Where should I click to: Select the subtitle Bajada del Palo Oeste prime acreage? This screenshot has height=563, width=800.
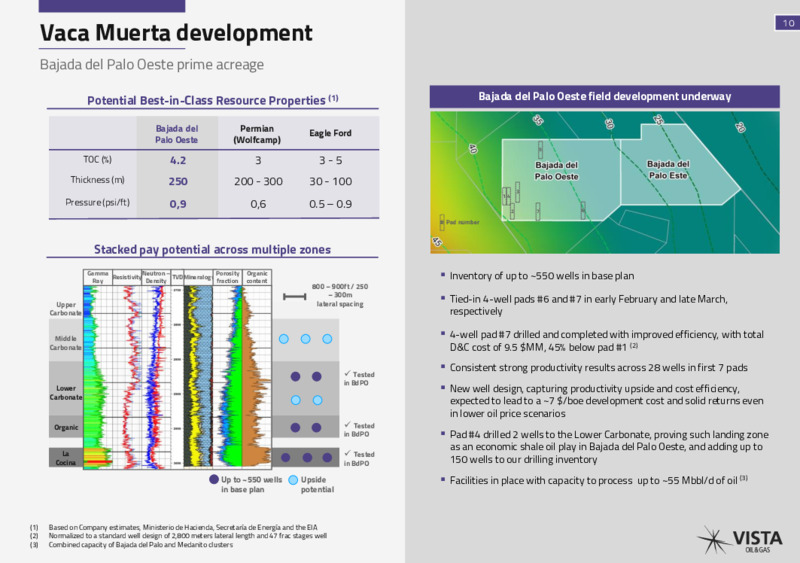(152, 65)
